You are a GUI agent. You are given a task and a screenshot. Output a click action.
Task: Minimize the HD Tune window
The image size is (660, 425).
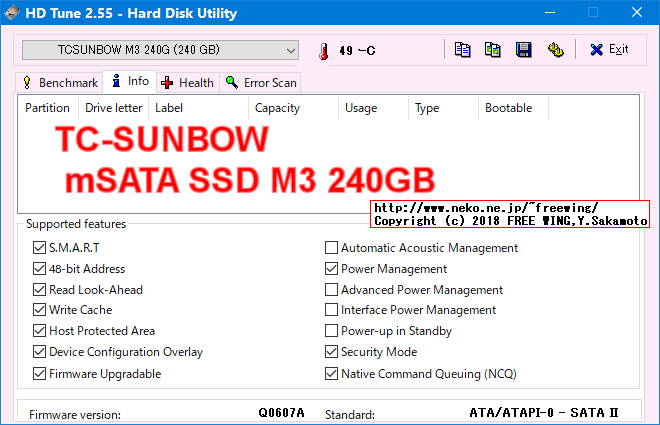click(x=550, y=13)
